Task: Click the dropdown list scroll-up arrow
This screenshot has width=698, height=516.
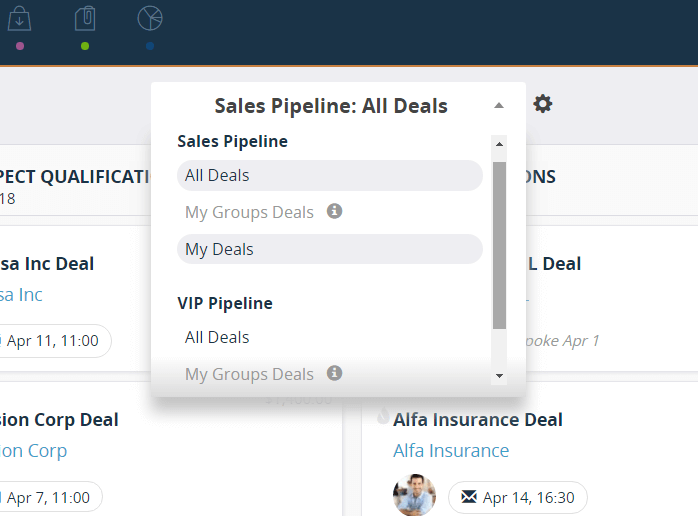Action: [x=499, y=144]
